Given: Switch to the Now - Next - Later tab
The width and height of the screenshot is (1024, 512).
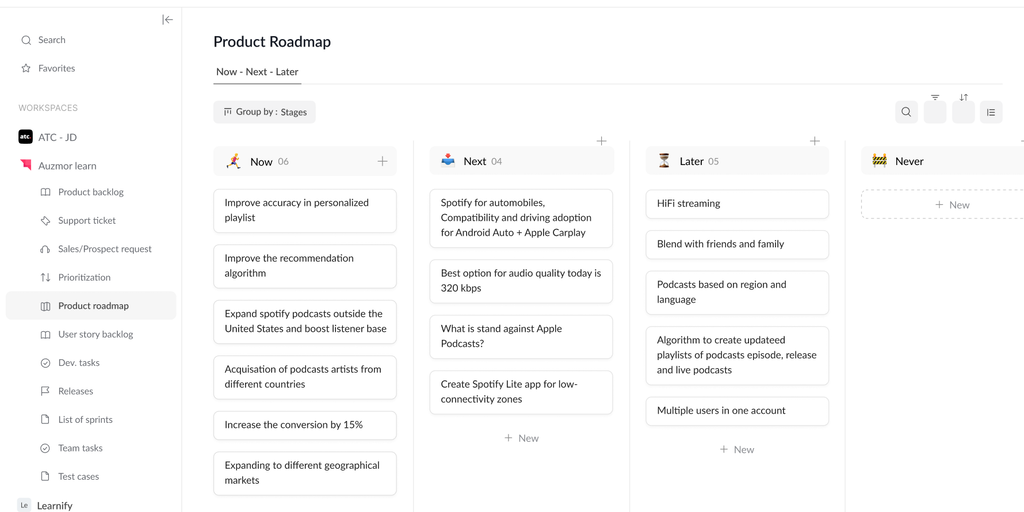Looking at the screenshot, I should coord(257,72).
